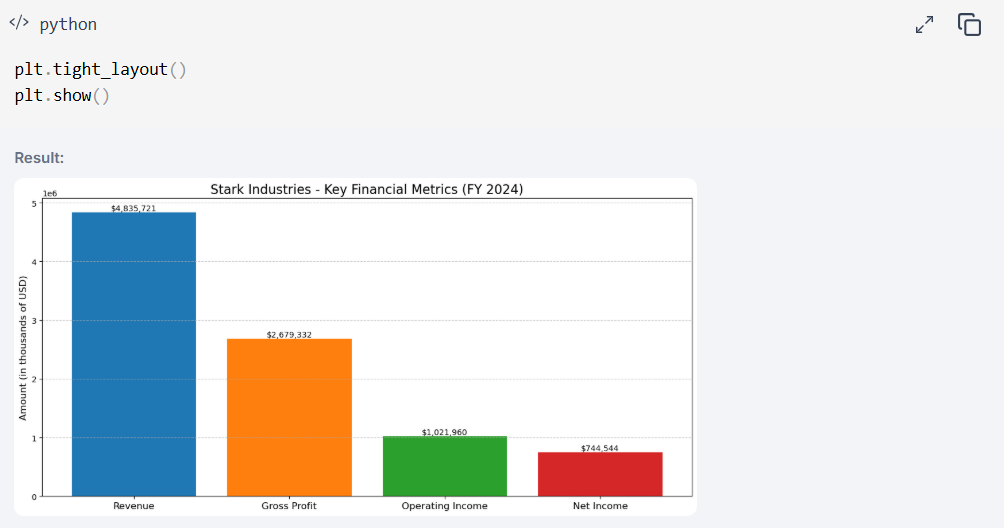Click the $2,679,332 value label
Image resolution: width=1004 pixels, height=528 pixels.
[289, 335]
